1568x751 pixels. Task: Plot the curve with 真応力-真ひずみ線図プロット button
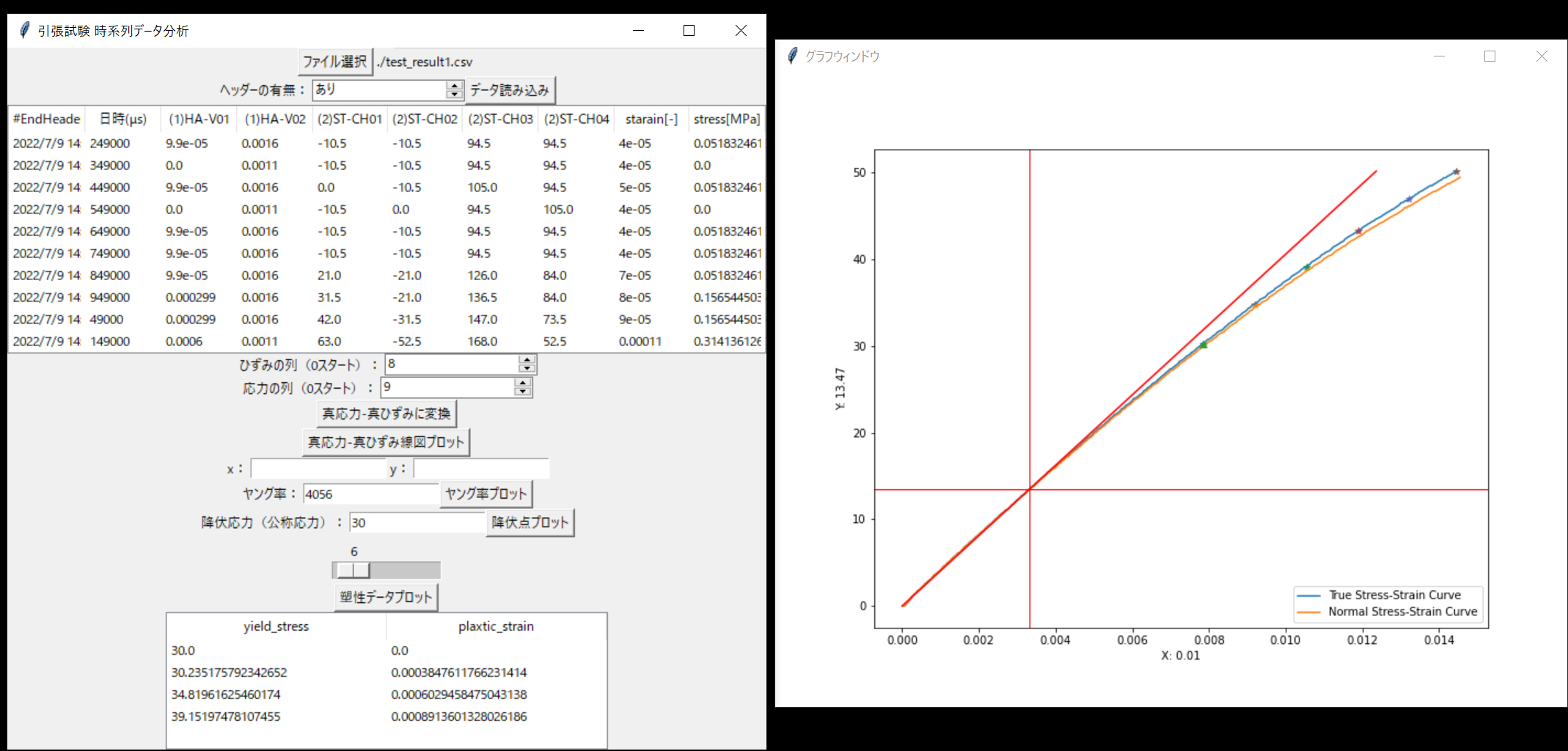[386, 442]
